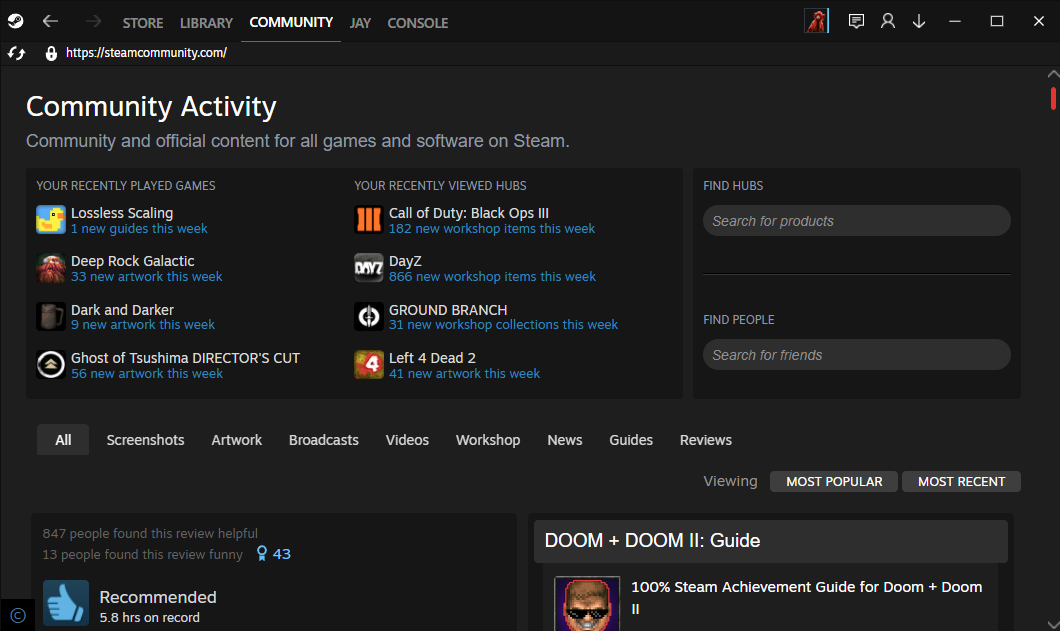Image resolution: width=1060 pixels, height=631 pixels.
Task: Click the Recommended thumbs-up icon
Action: [x=66, y=603]
